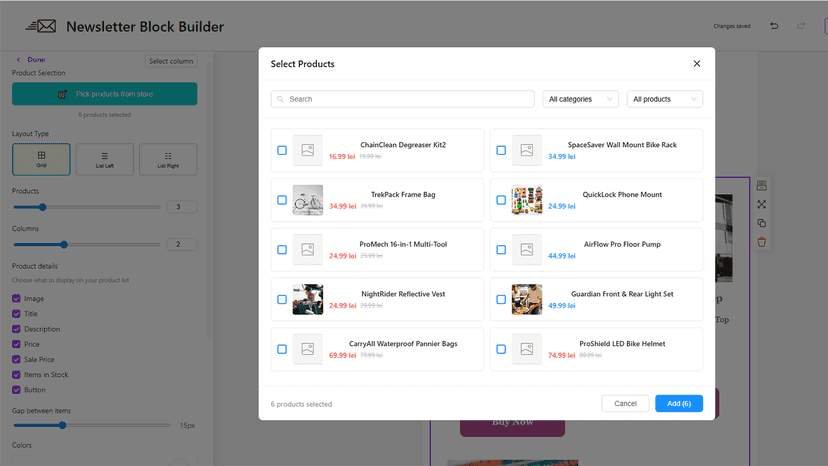Click the redo arrow icon

pyautogui.click(x=801, y=25)
